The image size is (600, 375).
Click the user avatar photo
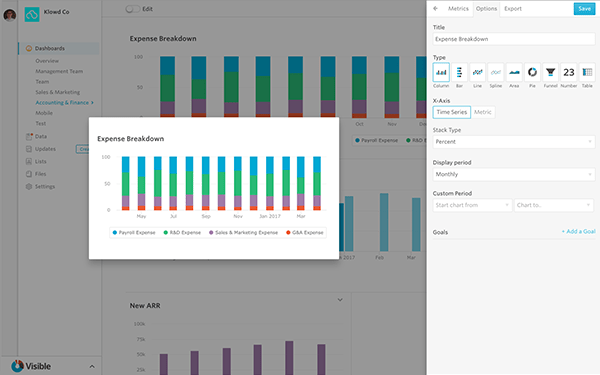click(10, 15)
